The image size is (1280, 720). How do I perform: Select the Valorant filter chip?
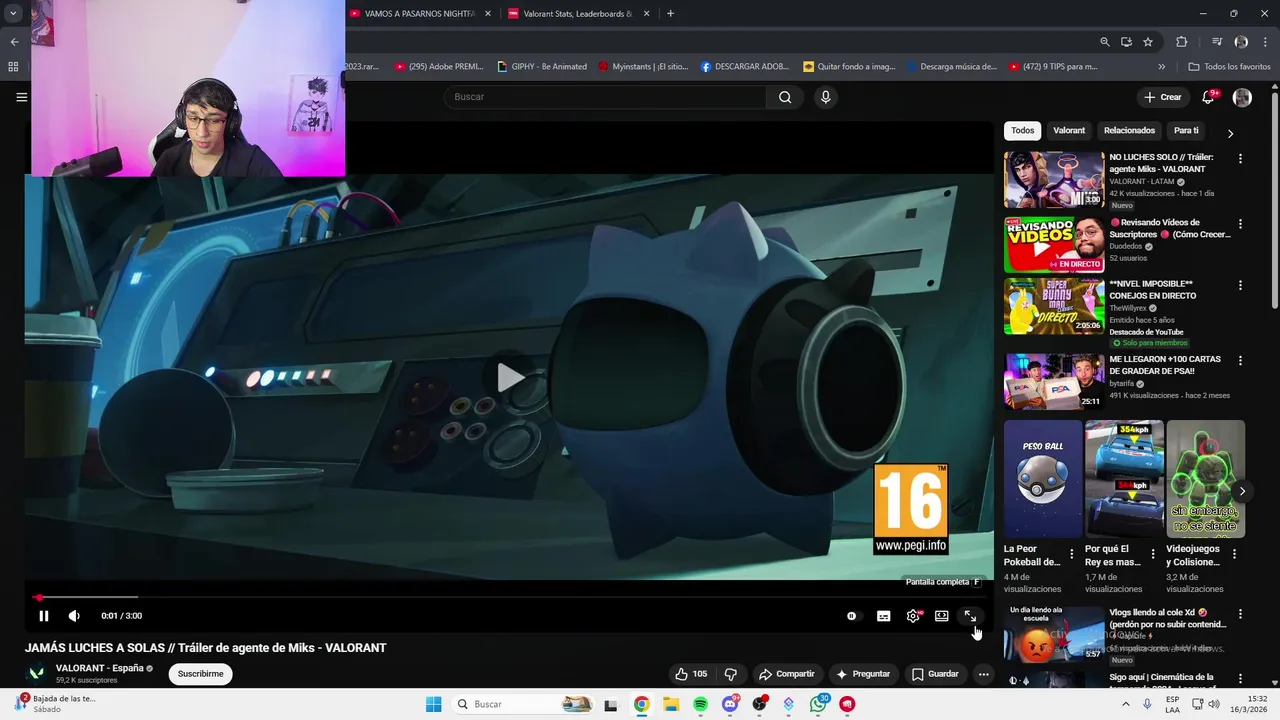1069,131
